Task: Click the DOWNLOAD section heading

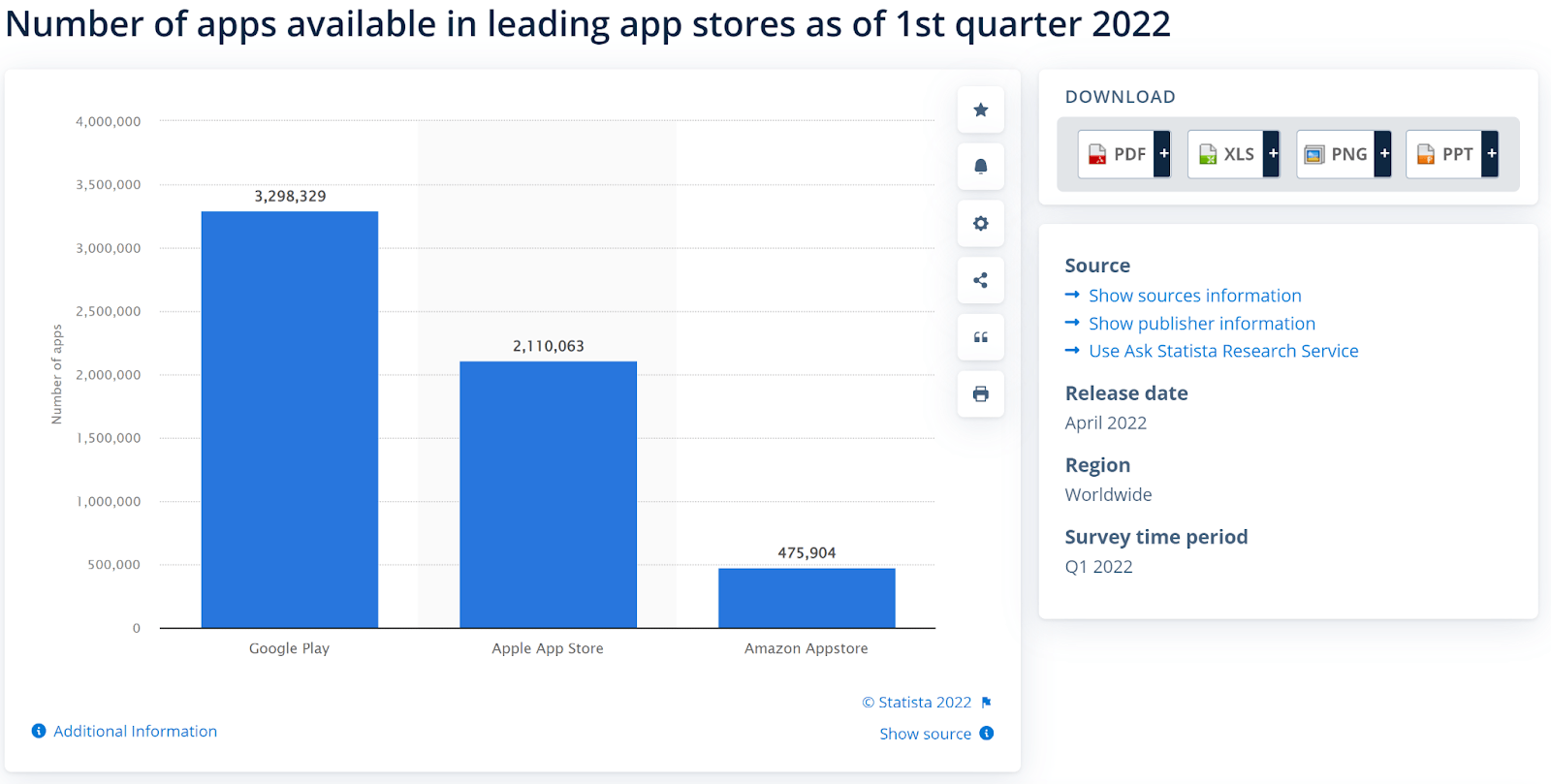Action: point(1120,97)
